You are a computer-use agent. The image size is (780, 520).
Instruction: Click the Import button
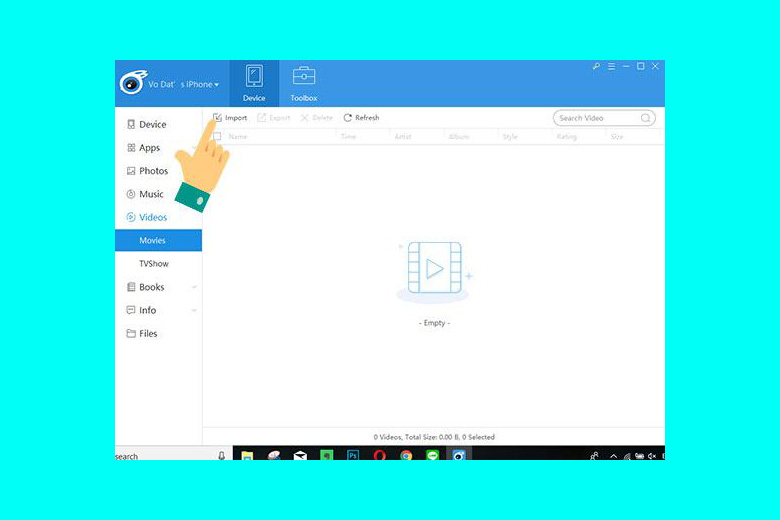pyautogui.click(x=230, y=118)
